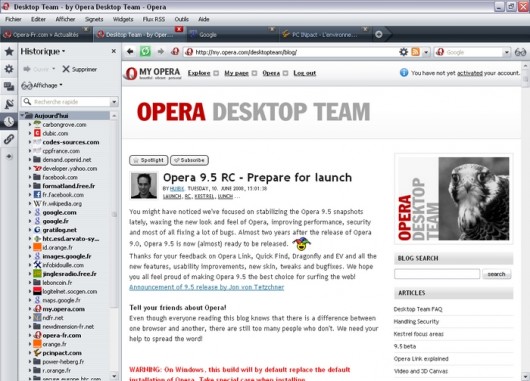530x381 pixels.
Task: Click the RSS feed icon
Action: tap(415, 52)
